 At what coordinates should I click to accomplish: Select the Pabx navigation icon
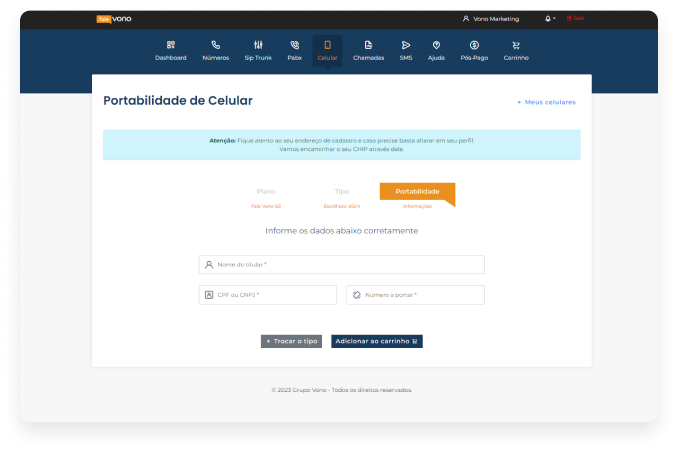tap(294, 45)
